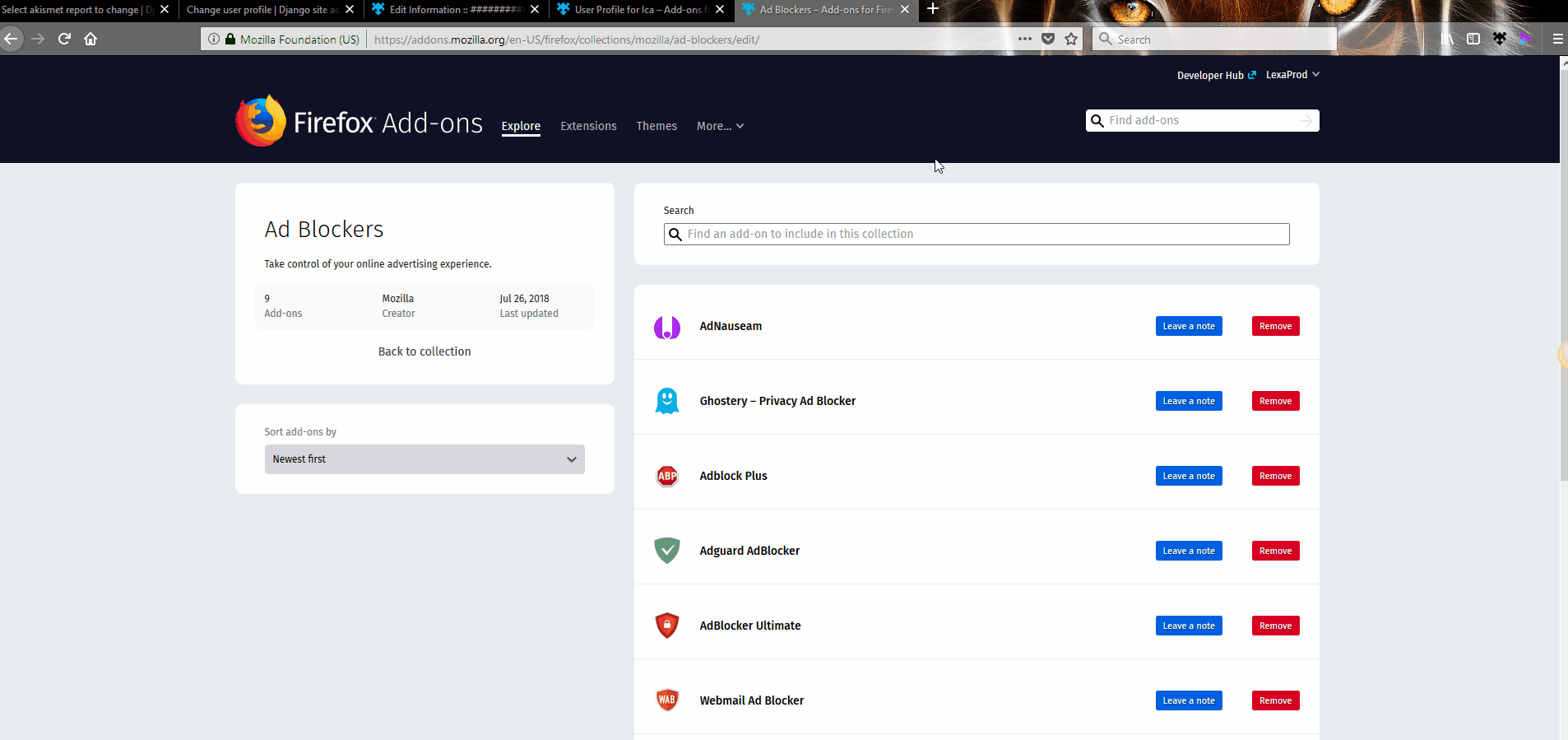Click the AdNauseam add-on icon
This screenshot has height=740, width=1568.
(x=667, y=327)
